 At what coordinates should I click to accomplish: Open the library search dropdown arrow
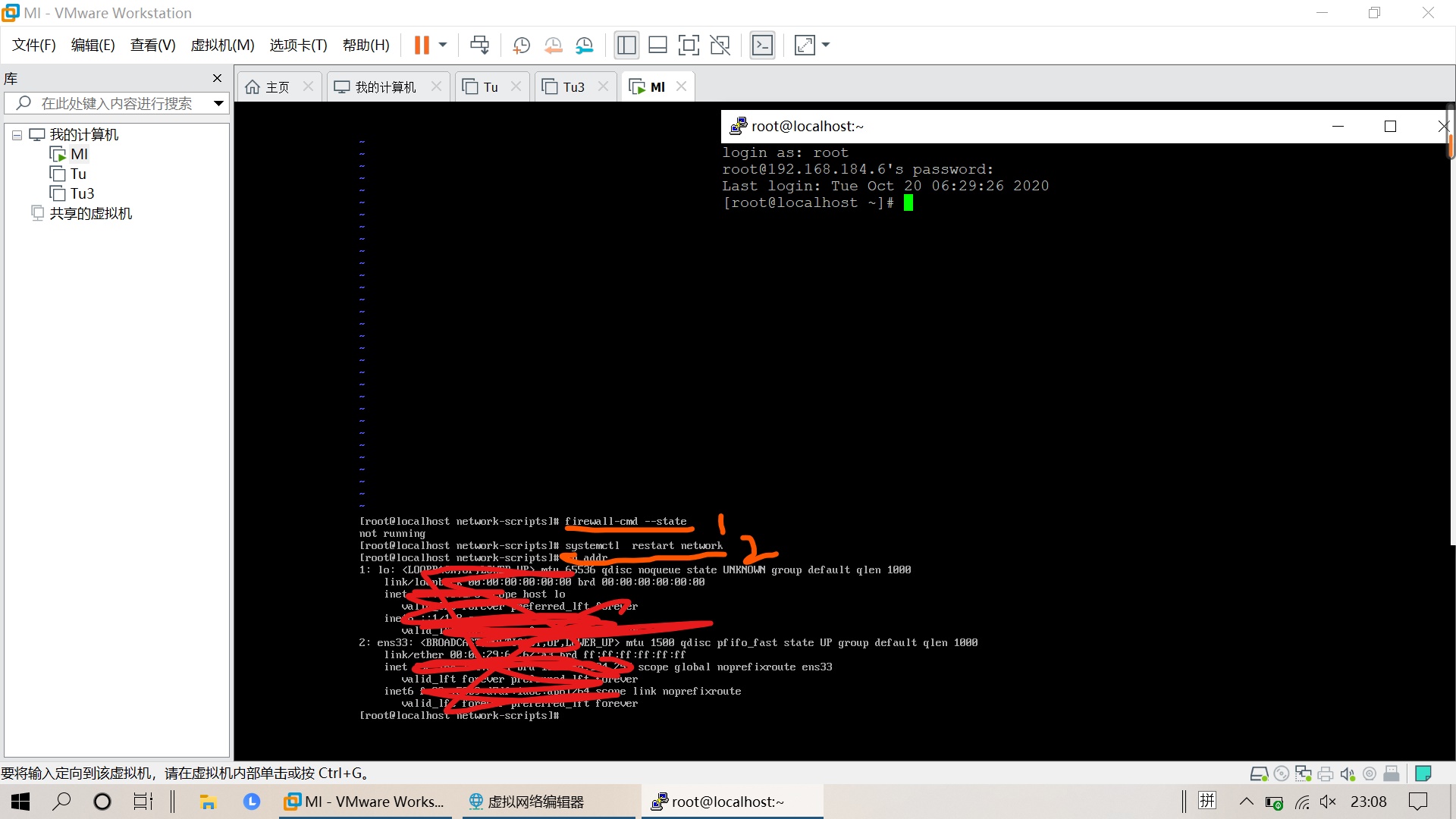click(218, 103)
